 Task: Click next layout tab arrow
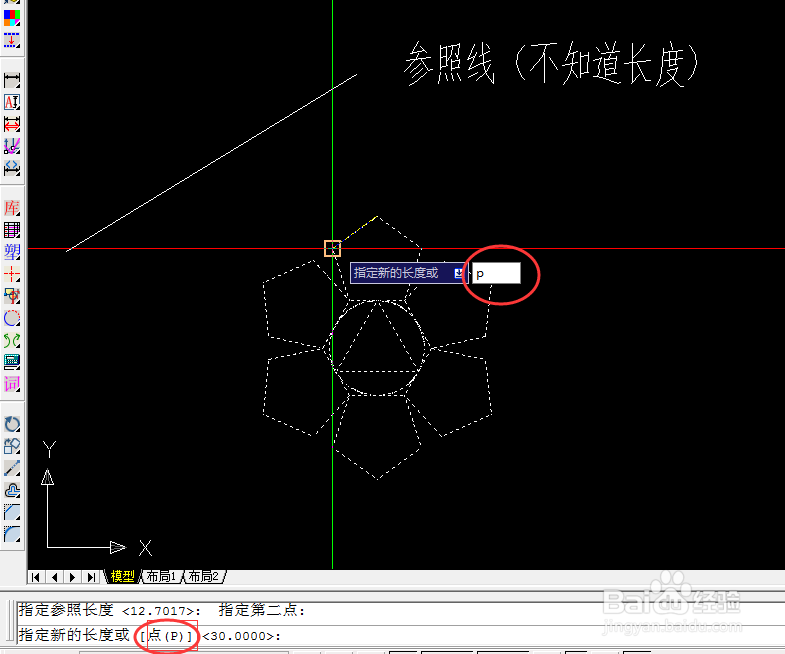pyautogui.click(x=73, y=577)
